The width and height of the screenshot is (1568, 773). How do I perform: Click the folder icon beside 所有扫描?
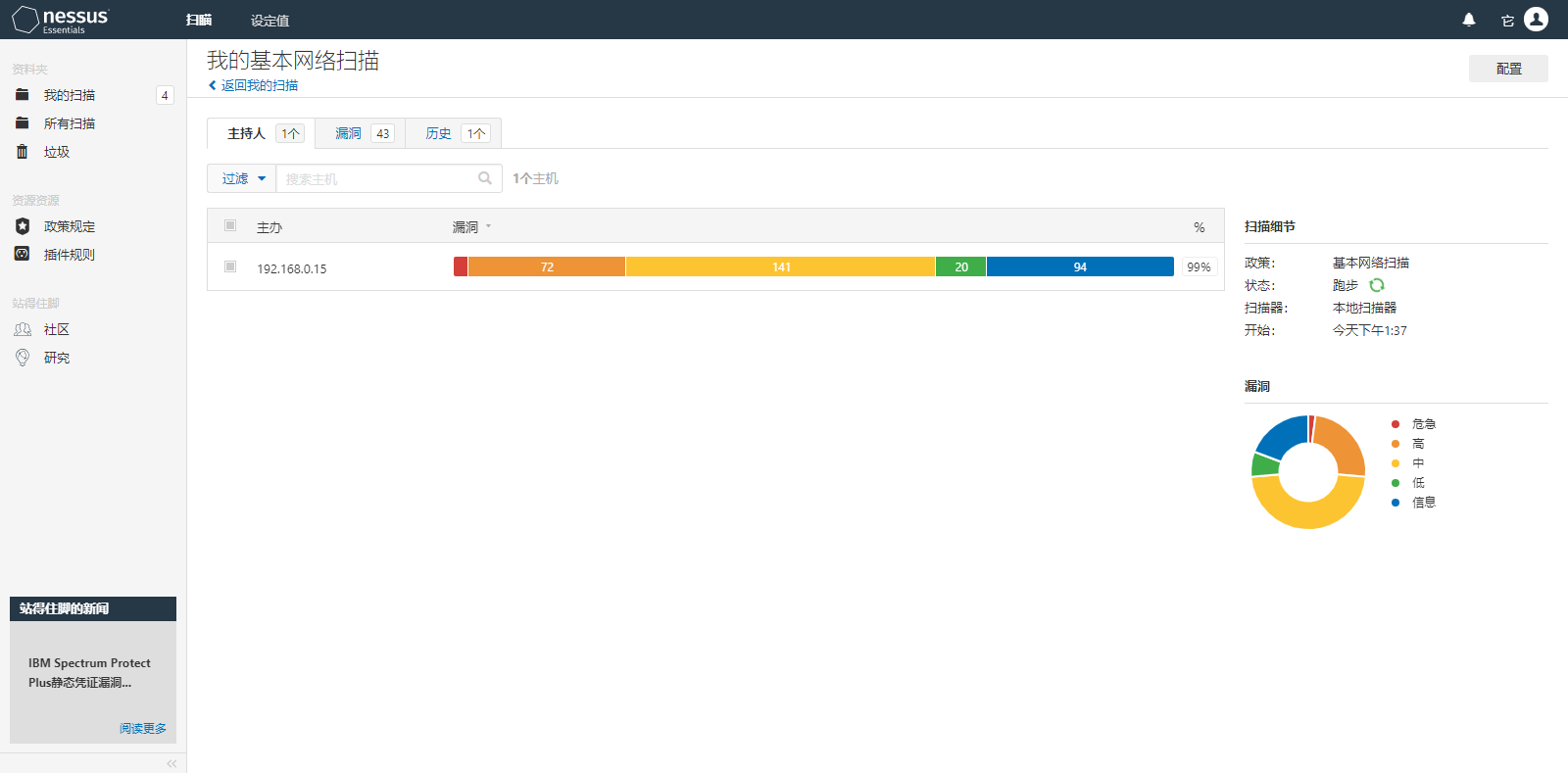click(x=23, y=123)
